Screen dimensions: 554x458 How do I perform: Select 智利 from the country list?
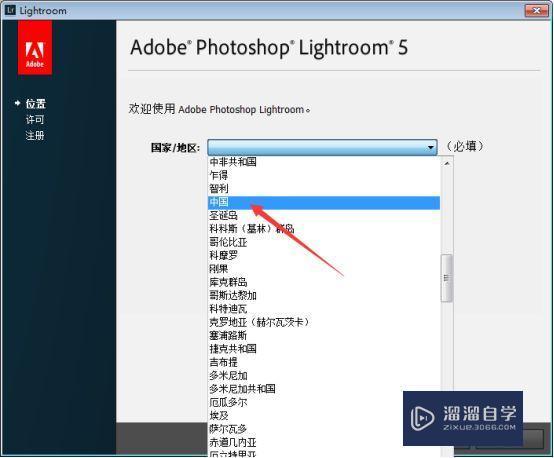coord(324,189)
